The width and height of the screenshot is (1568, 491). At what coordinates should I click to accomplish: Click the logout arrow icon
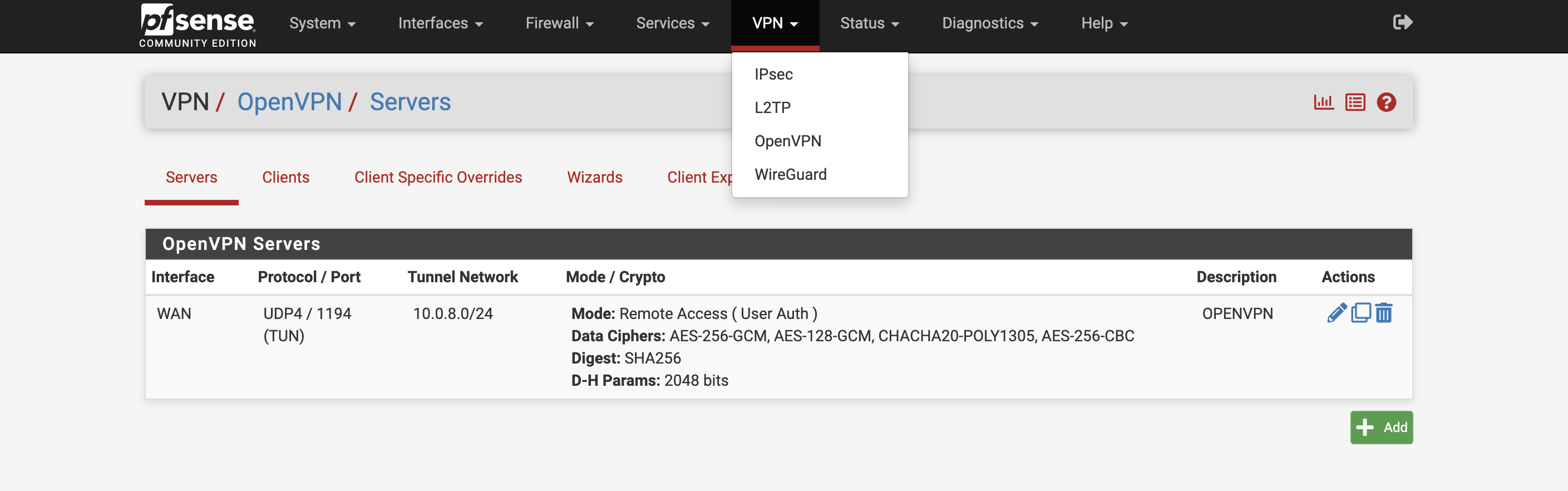tap(1402, 22)
